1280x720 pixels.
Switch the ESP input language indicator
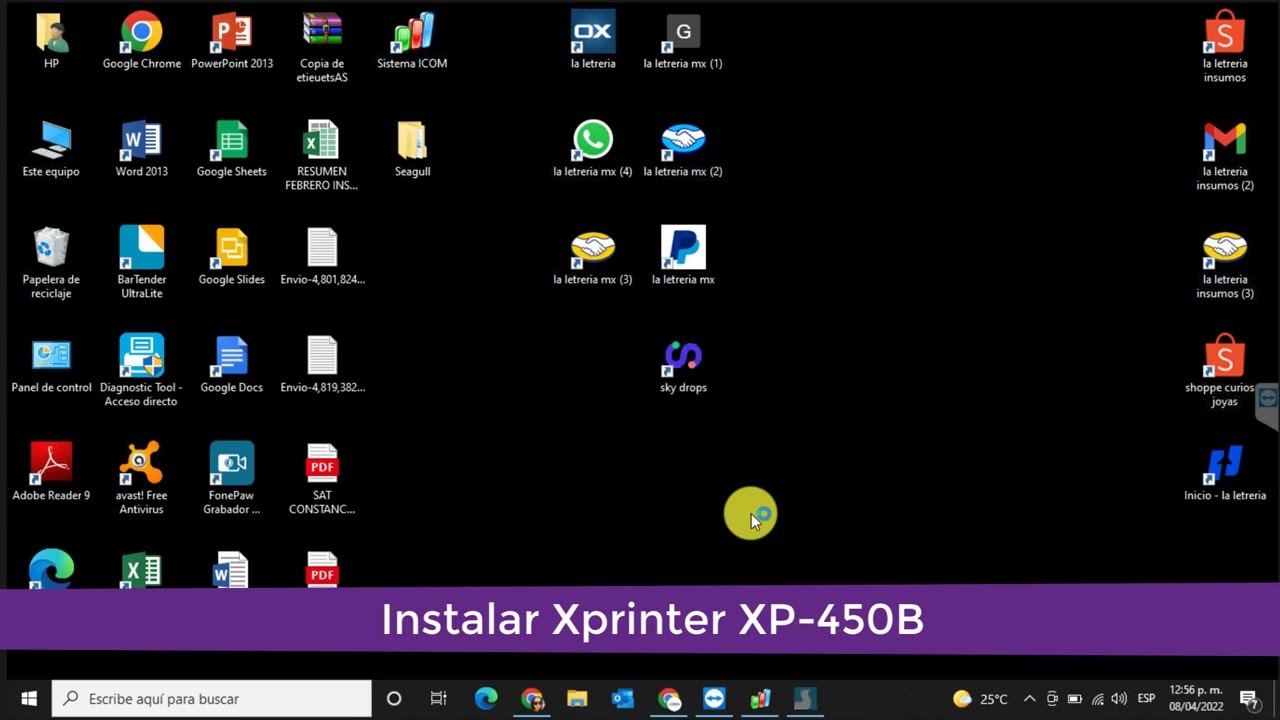(1146, 699)
